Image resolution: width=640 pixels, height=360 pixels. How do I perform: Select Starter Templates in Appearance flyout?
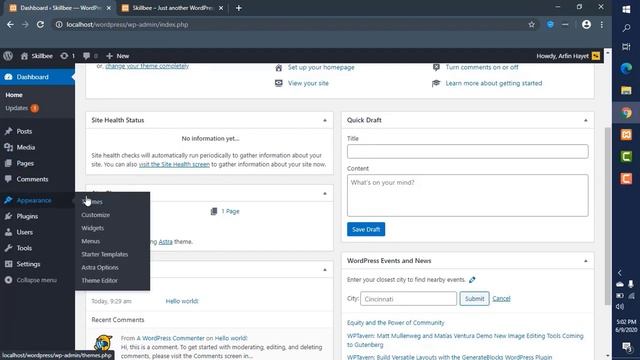(x=104, y=254)
